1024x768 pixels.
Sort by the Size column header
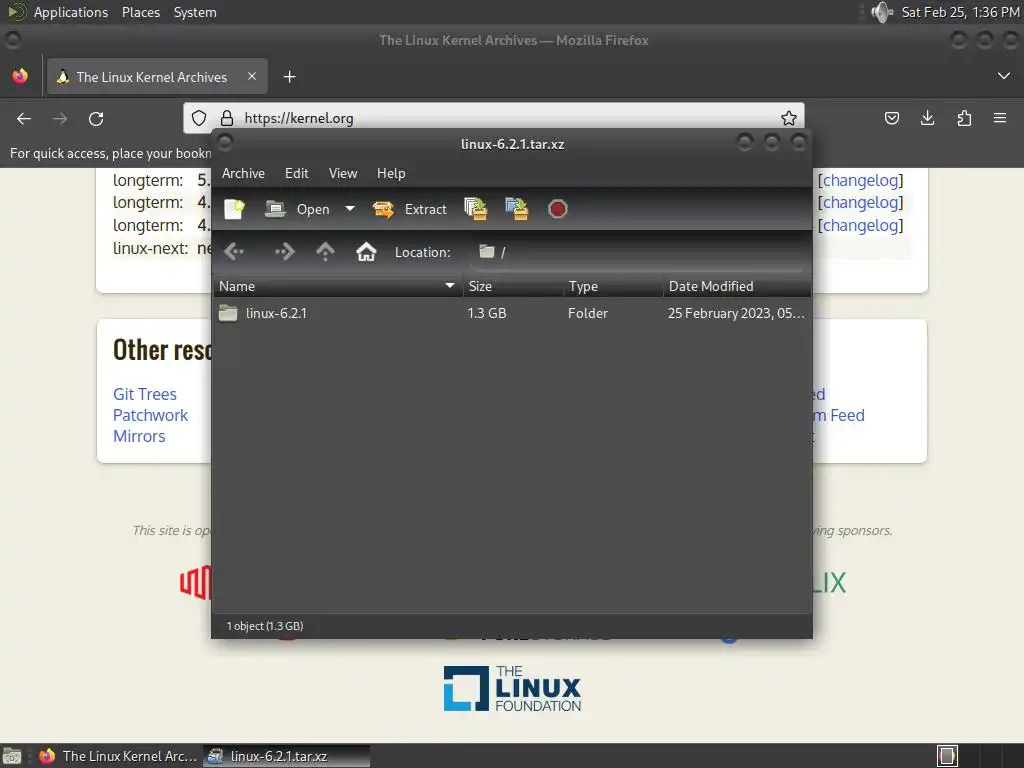[x=513, y=286]
